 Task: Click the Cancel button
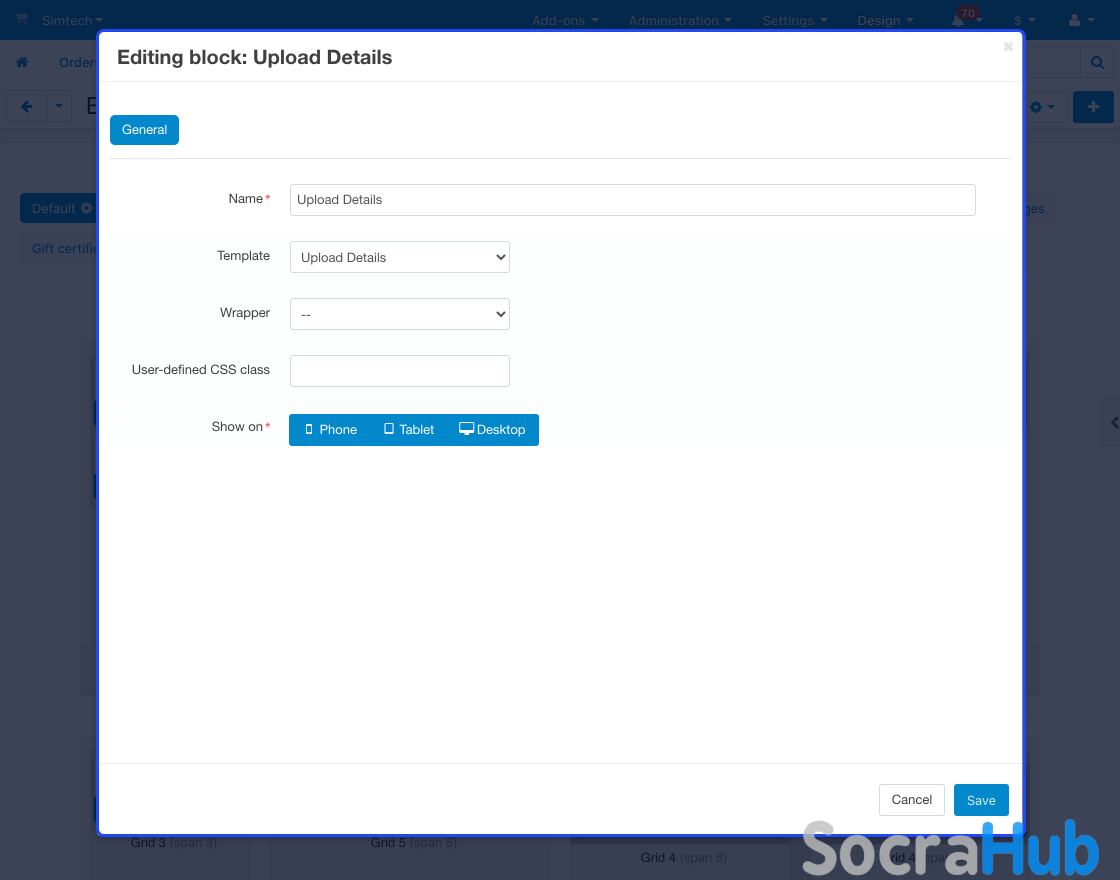[x=911, y=800]
